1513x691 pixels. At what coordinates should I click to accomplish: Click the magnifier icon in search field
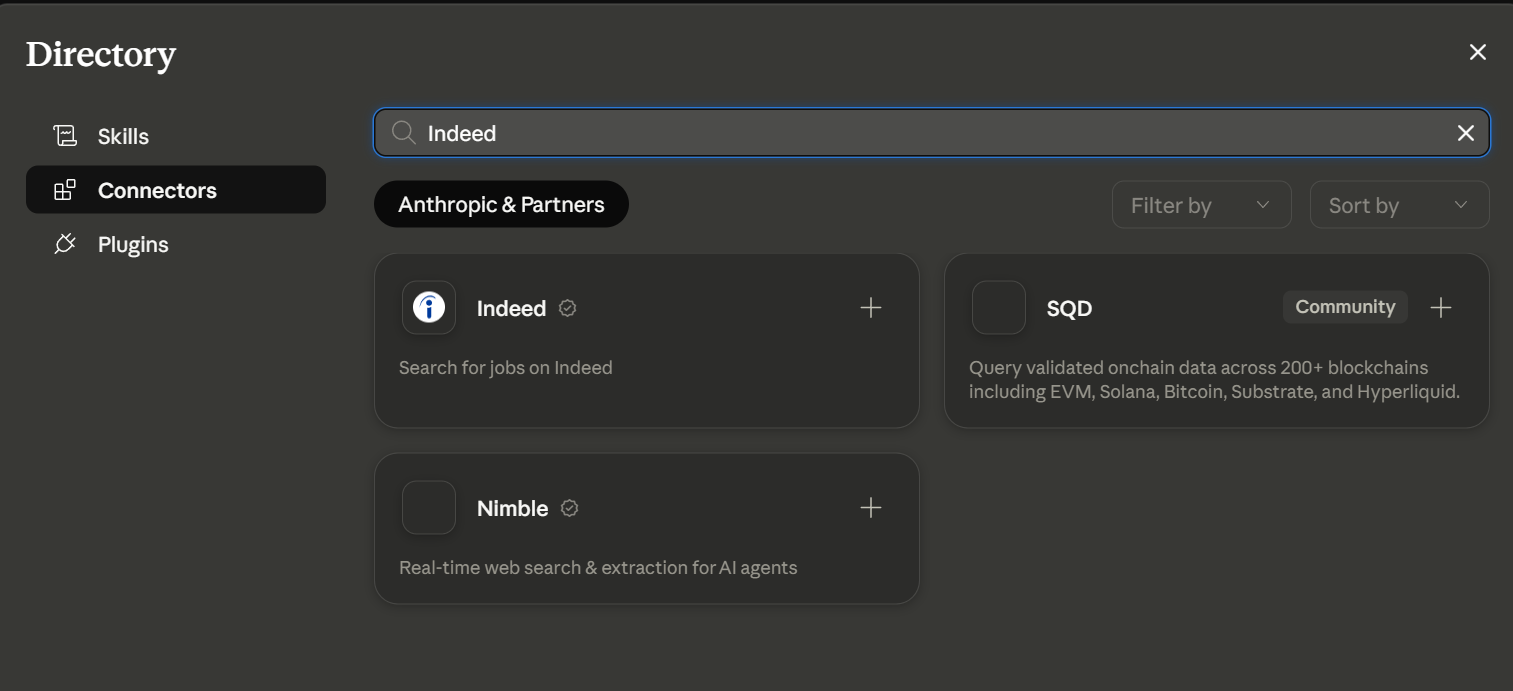point(404,133)
